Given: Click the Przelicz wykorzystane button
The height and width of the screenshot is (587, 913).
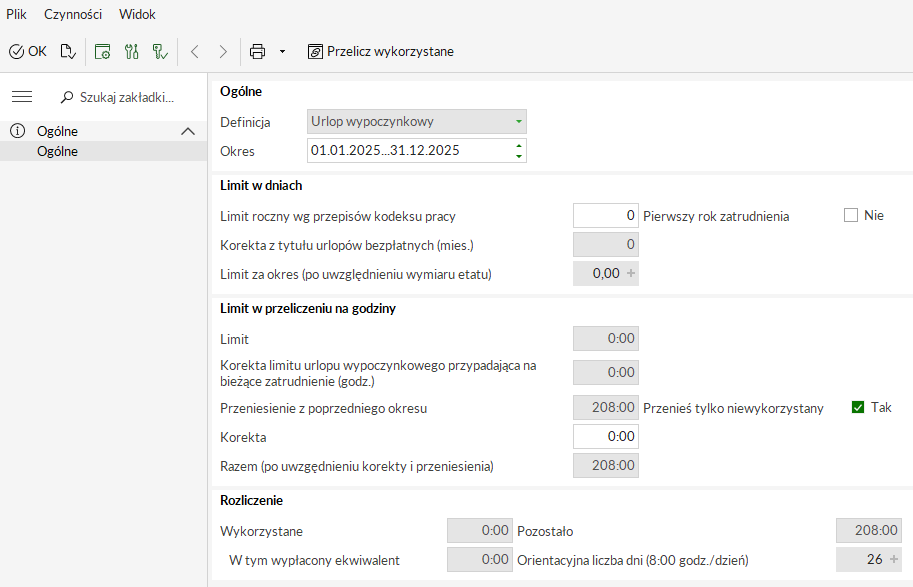Looking at the screenshot, I should tap(380, 51).
